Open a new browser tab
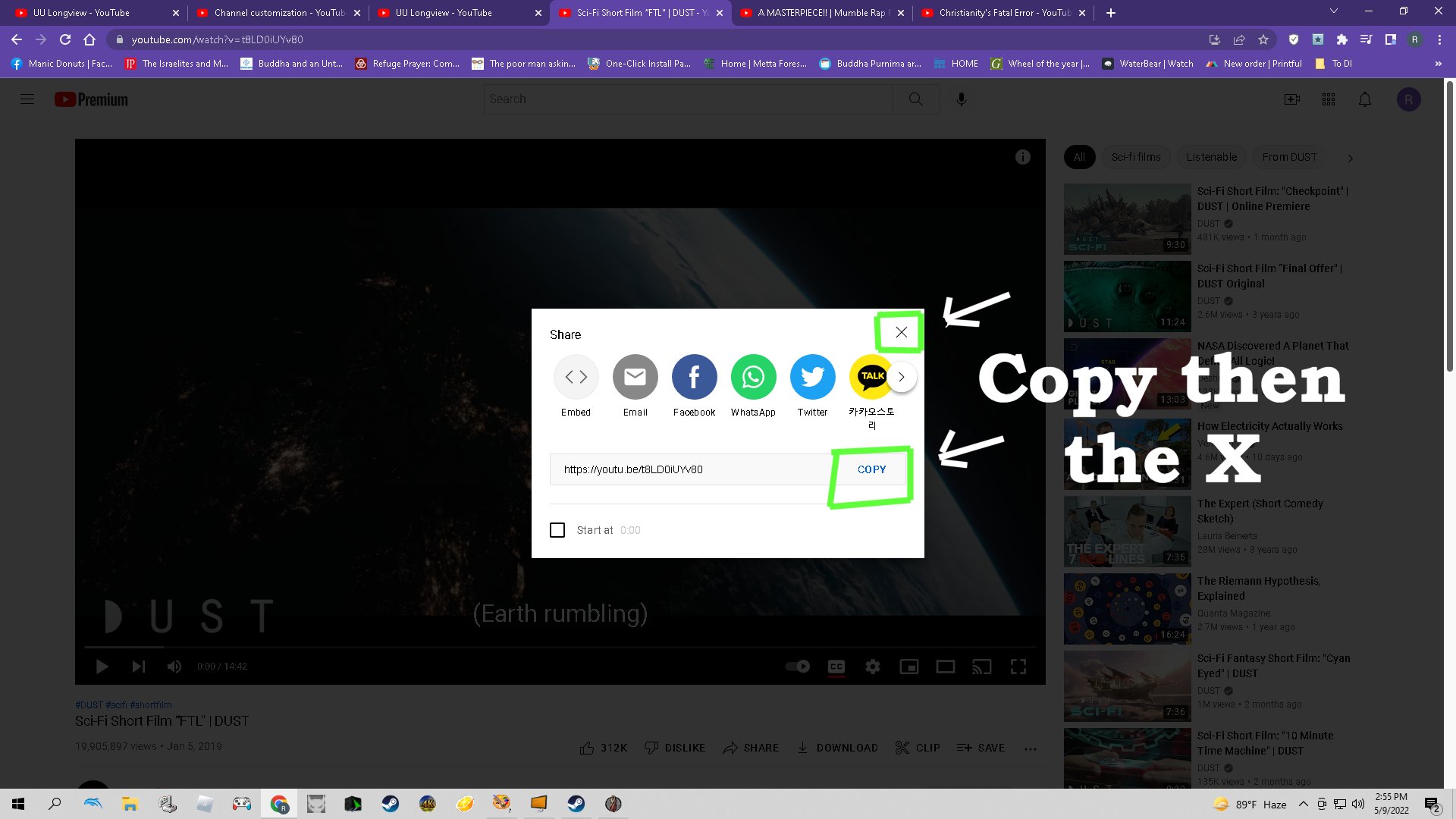This screenshot has height=819, width=1456. 1111,13
